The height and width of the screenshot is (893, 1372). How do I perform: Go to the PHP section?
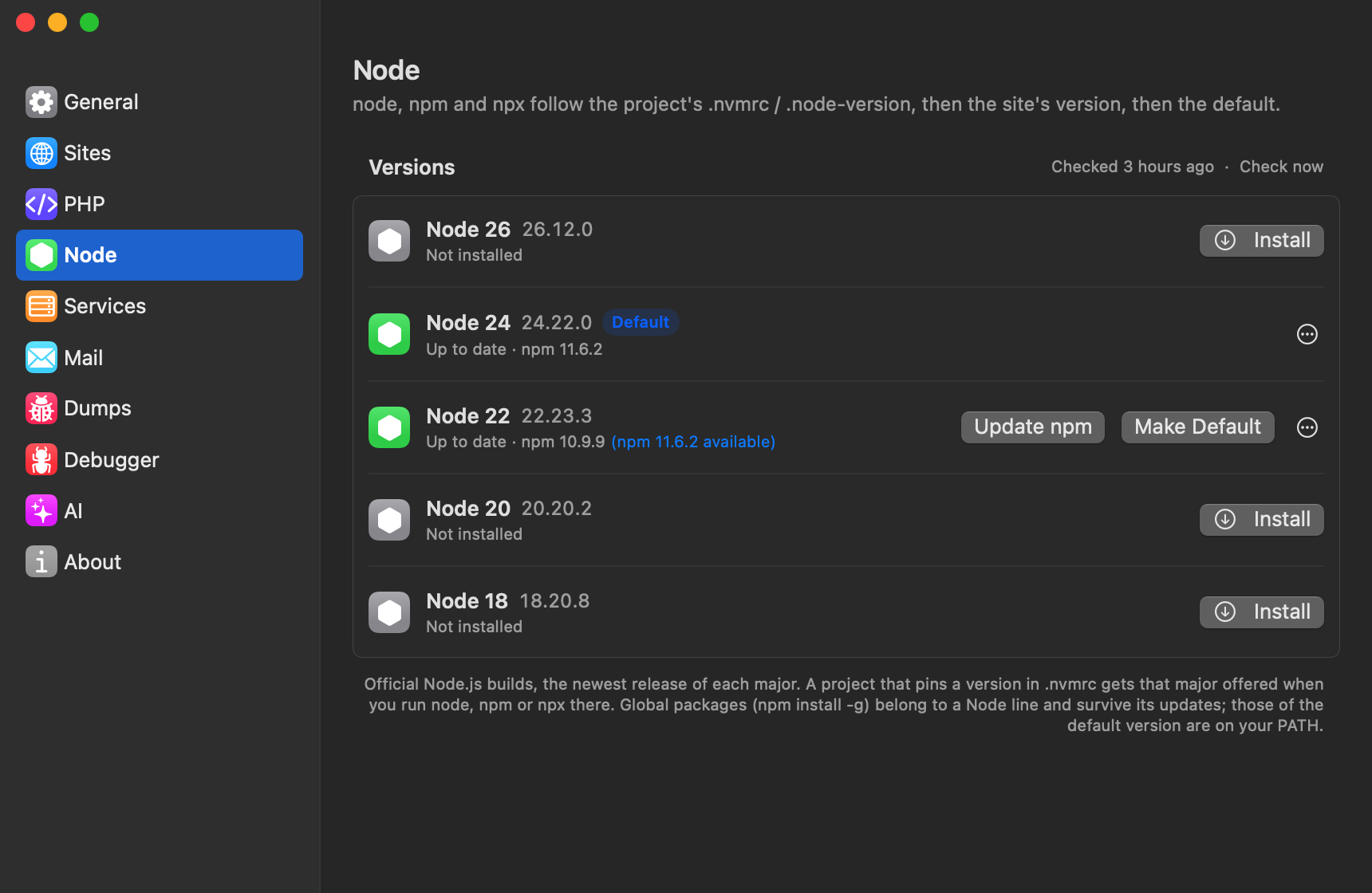(160, 204)
